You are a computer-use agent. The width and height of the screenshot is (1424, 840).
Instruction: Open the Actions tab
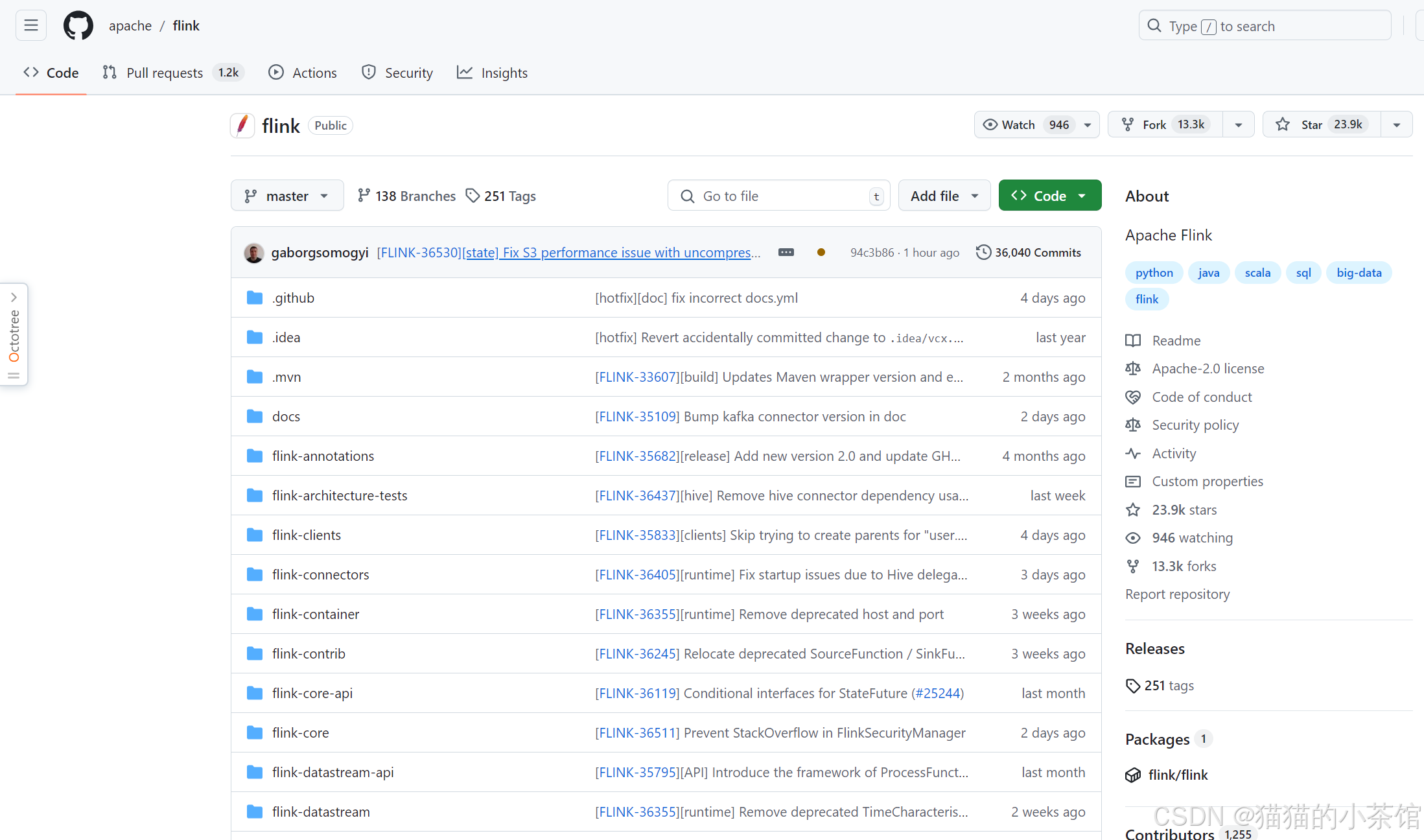(x=303, y=73)
